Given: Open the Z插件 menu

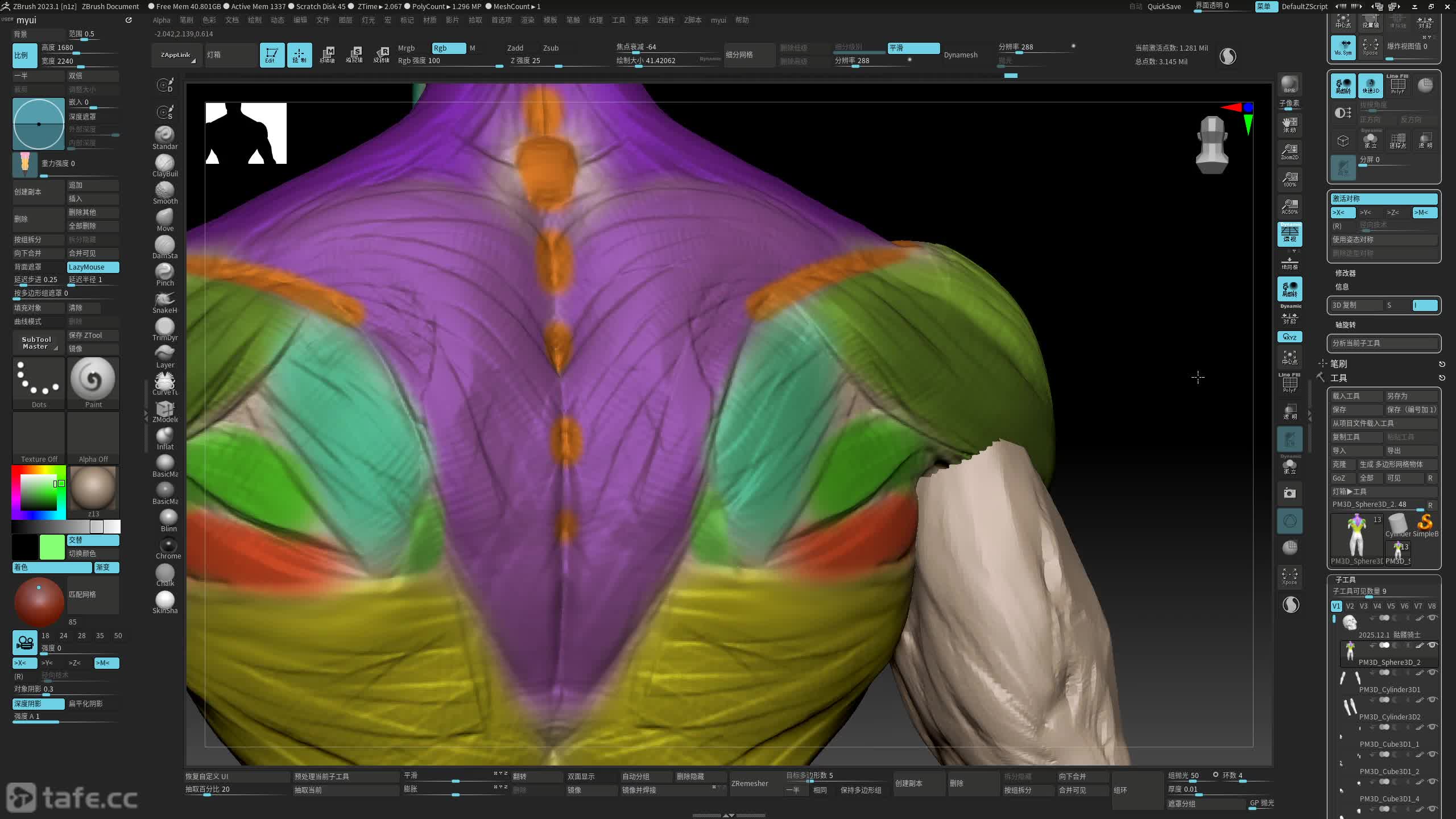Looking at the screenshot, I should coord(665,20).
